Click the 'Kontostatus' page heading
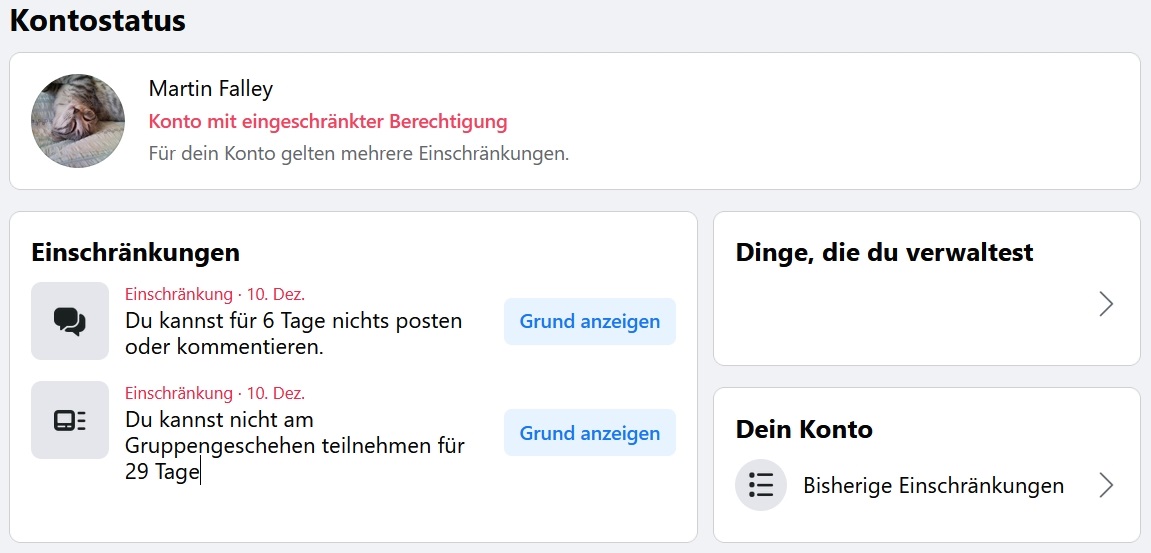1151x553 pixels. coord(98,20)
